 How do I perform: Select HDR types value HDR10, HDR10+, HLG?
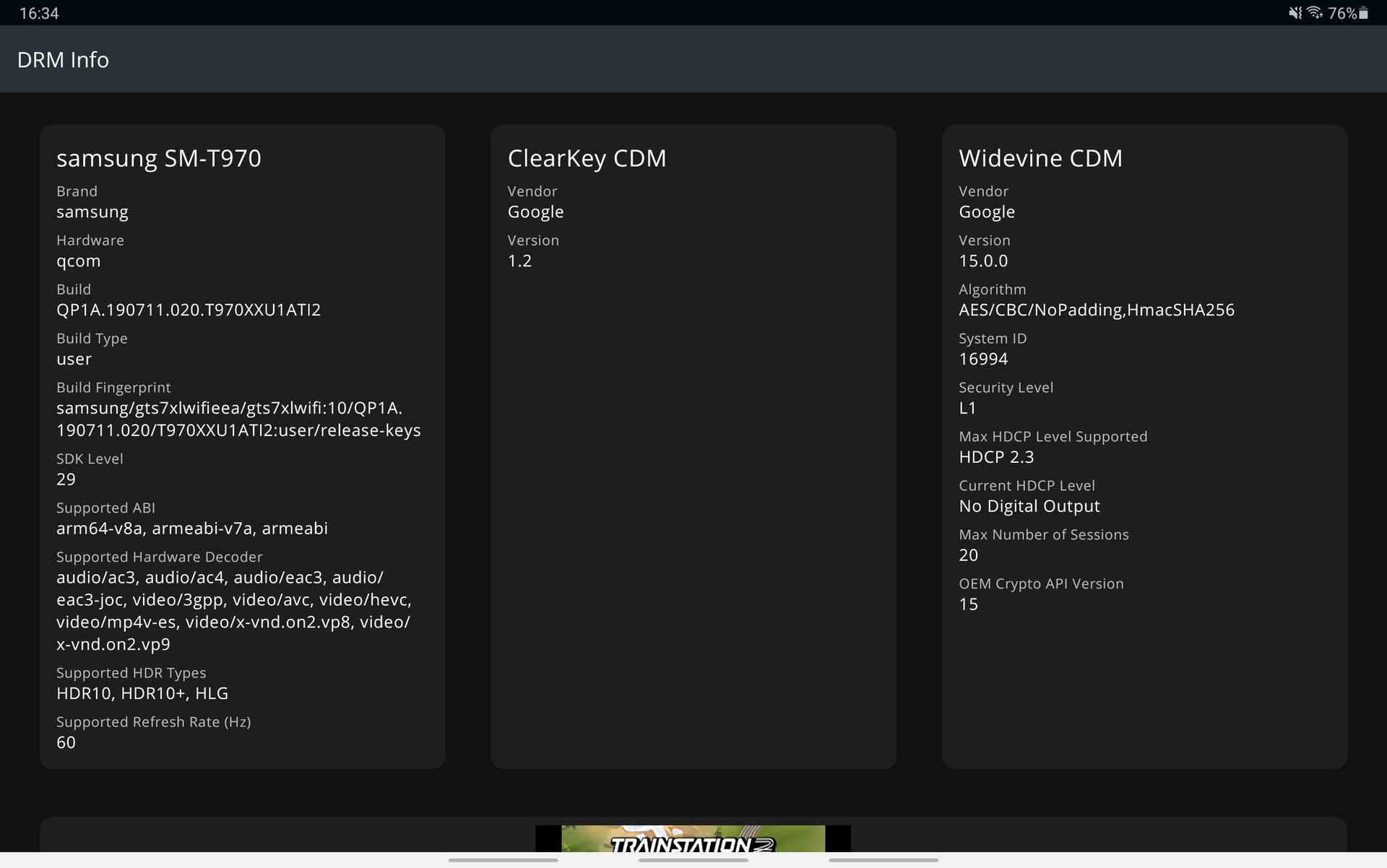point(142,693)
